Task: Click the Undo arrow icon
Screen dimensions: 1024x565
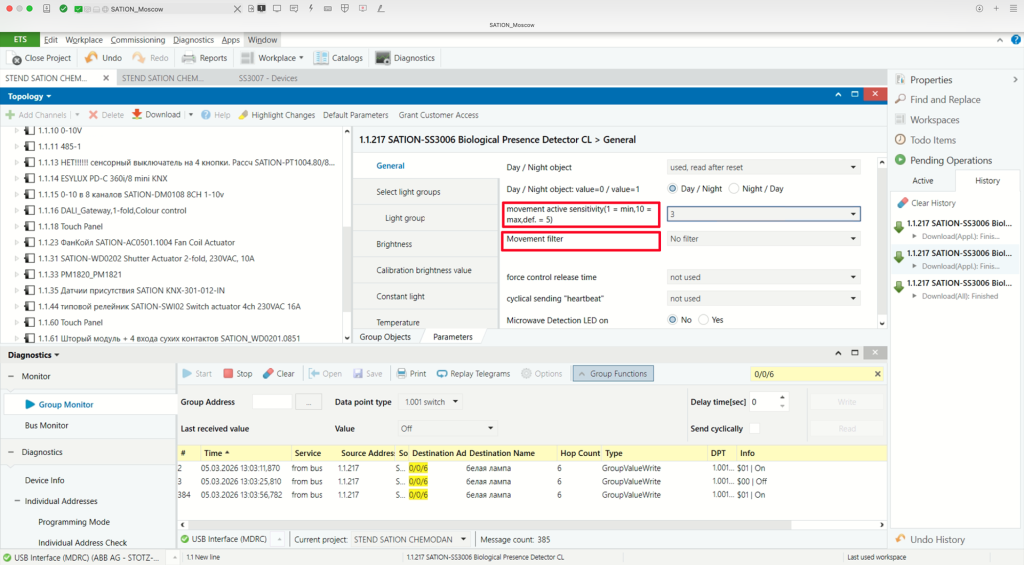Action: (91, 57)
